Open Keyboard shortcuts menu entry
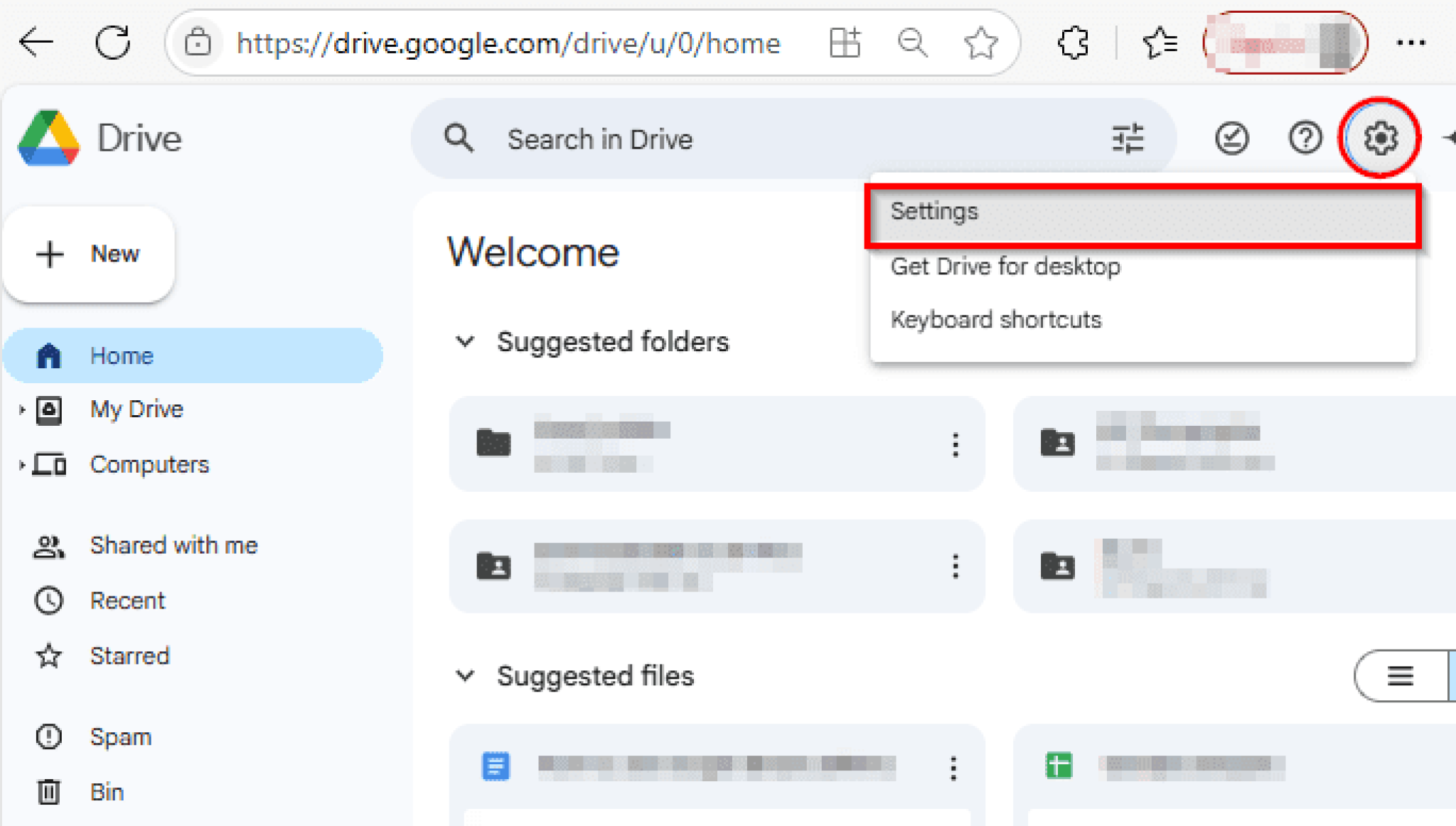Screen dimensions: 1456x826 [995, 320]
